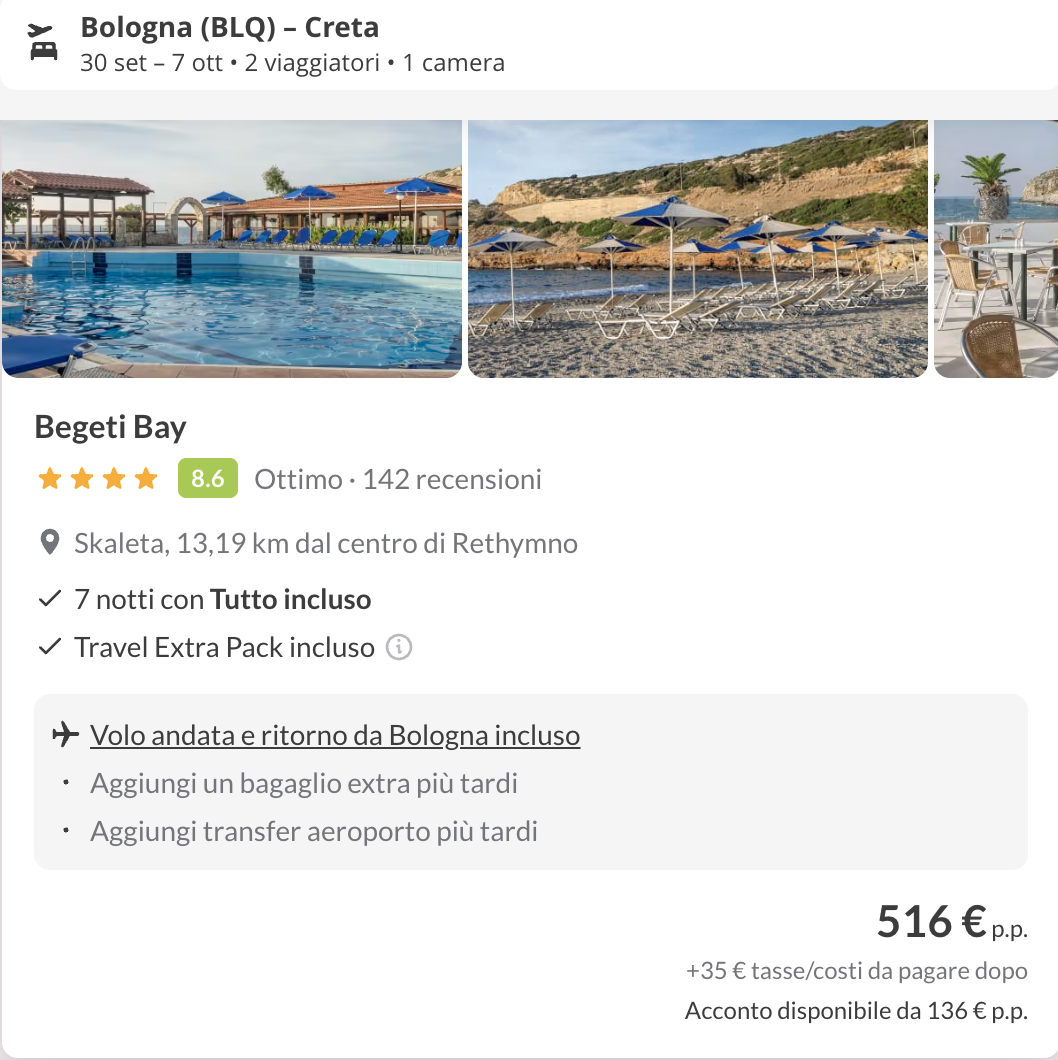Open the beach umbrellas photo
Image resolution: width=1058 pixels, height=1060 pixels.
point(697,248)
